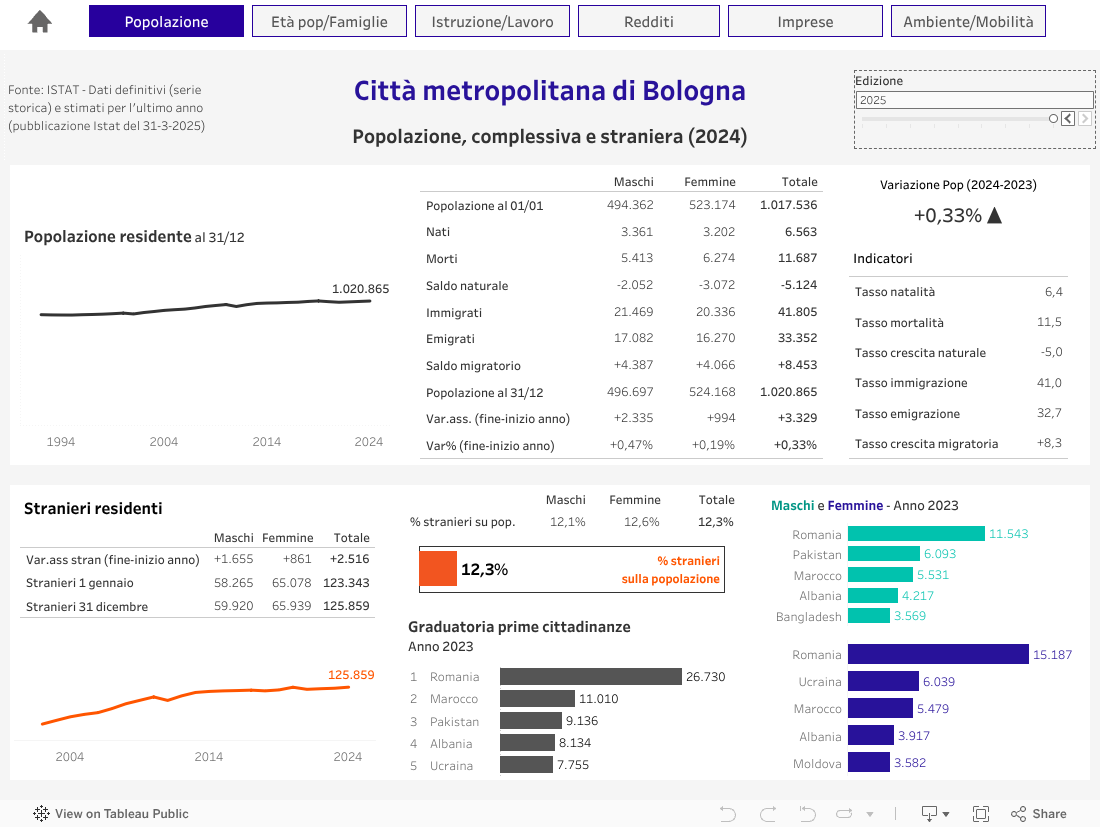This screenshot has height=827, width=1100.
Task: Click the Revert icon in bottom toolbar
Action: click(x=807, y=814)
